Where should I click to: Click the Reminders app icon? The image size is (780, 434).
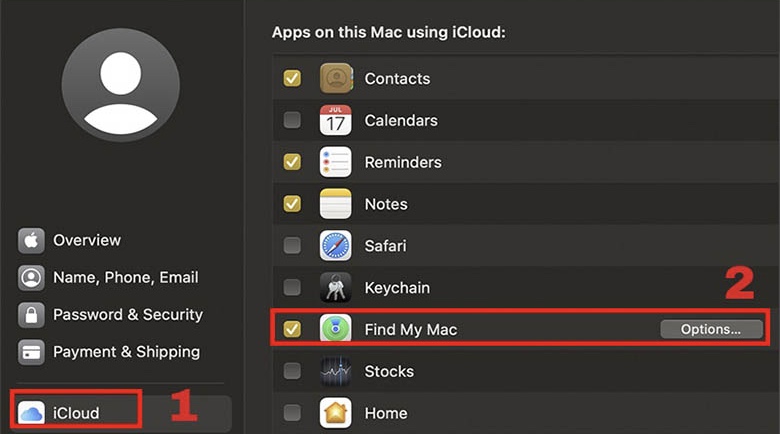click(336, 162)
